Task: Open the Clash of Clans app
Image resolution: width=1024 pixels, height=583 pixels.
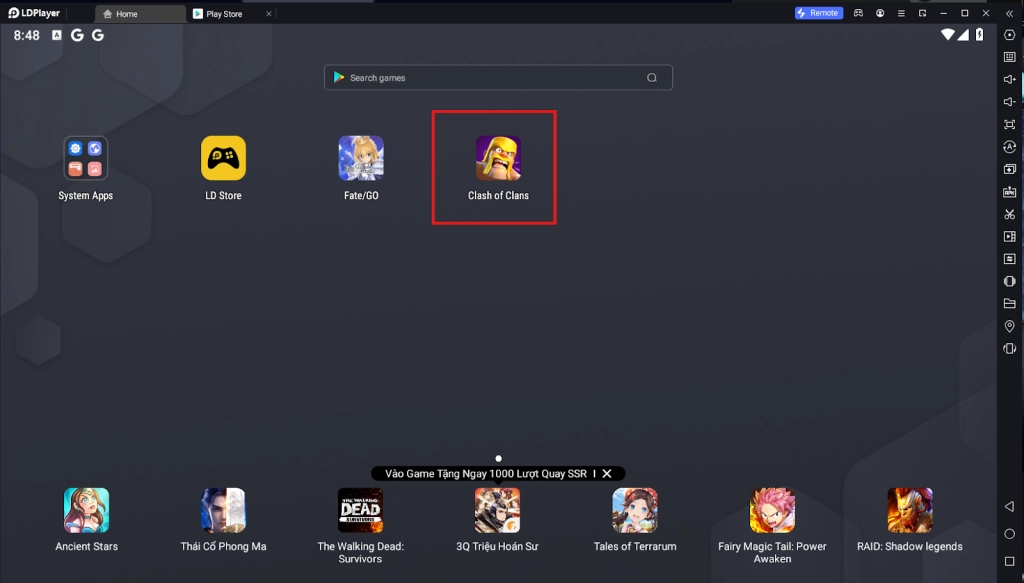Action: click(498, 158)
